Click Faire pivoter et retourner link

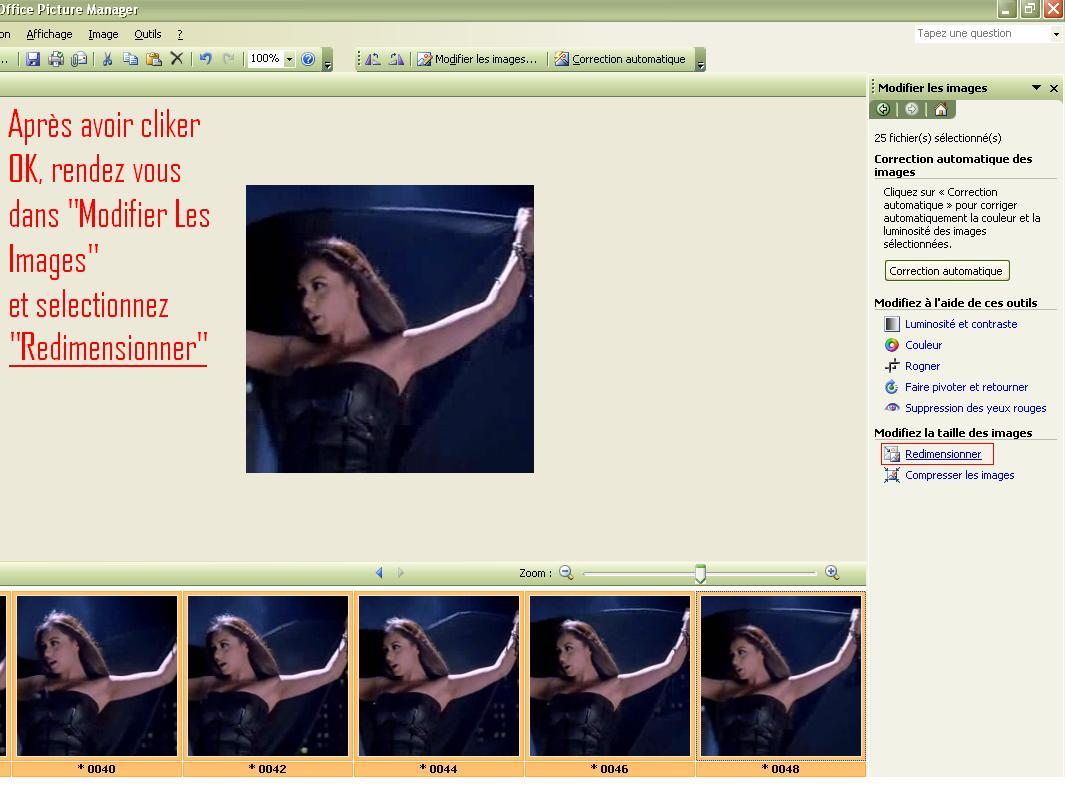pyautogui.click(x=966, y=387)
